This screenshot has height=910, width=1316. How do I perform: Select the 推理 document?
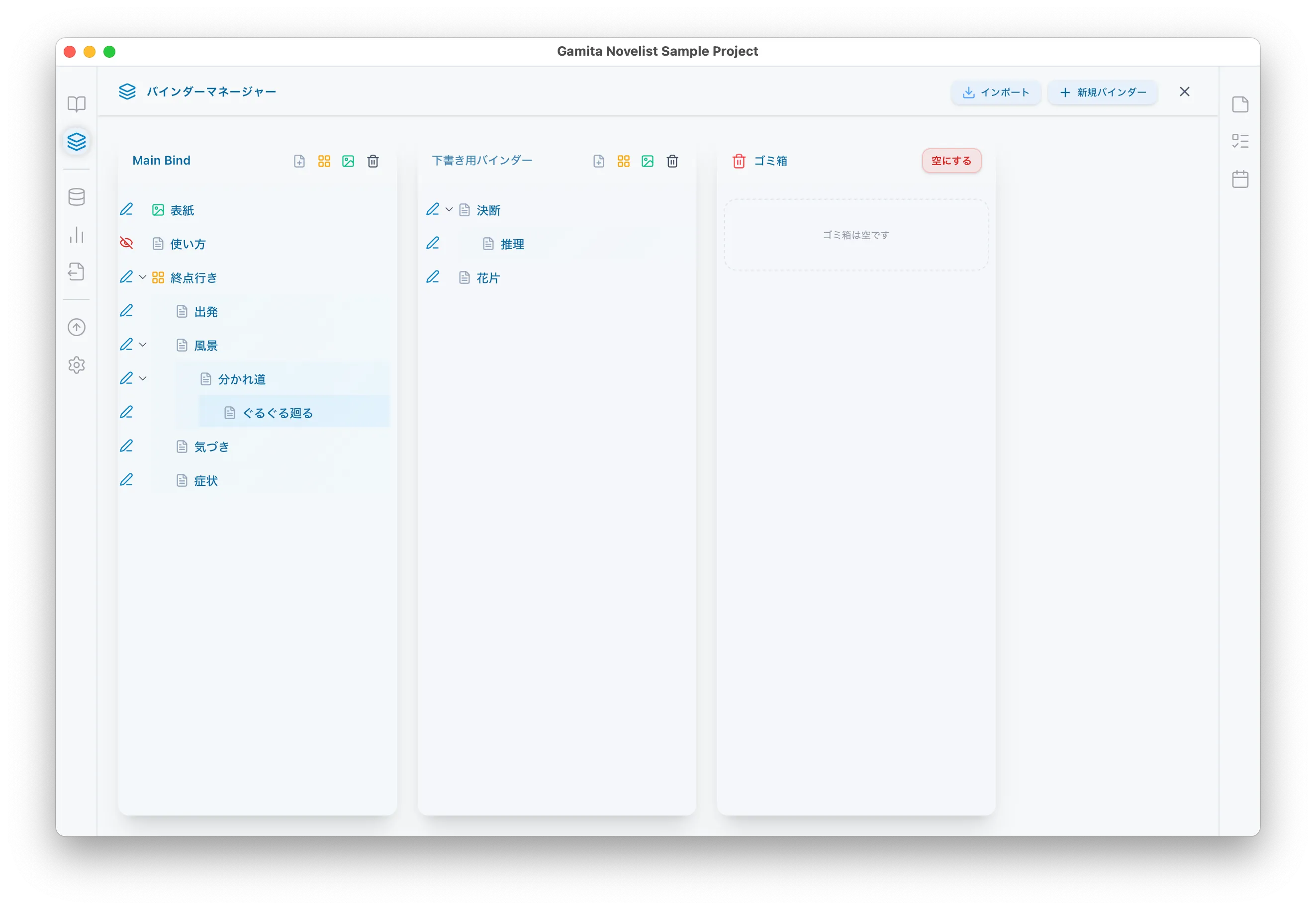click(512, 244)
